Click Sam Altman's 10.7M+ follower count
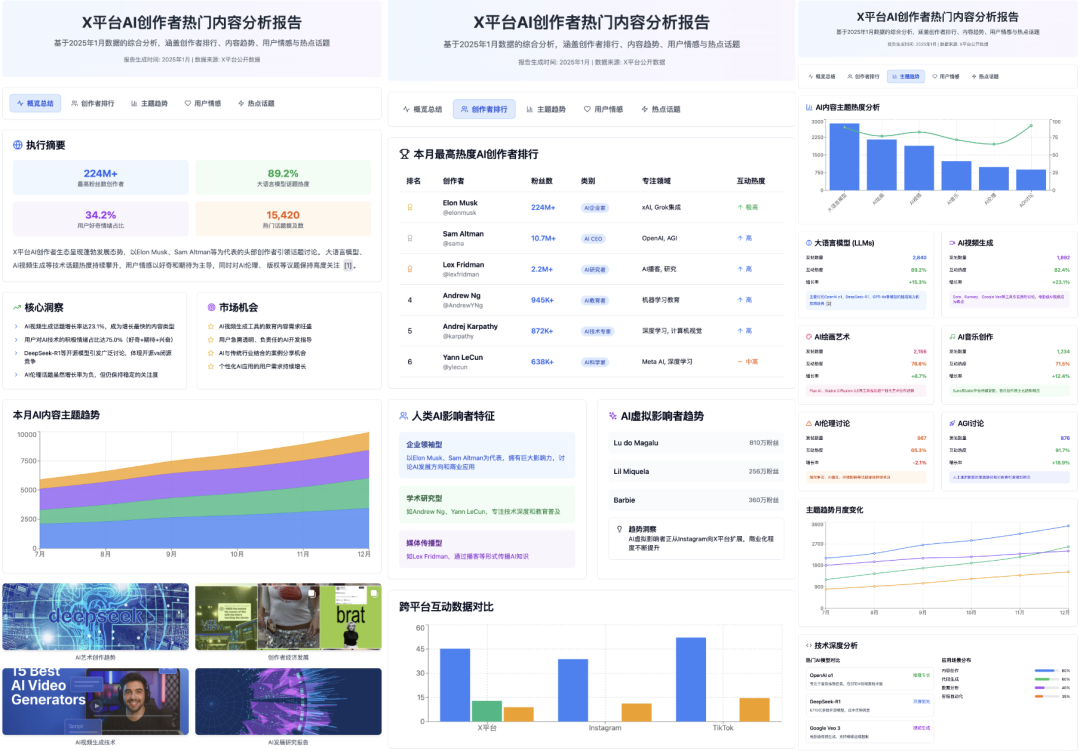The height and width of the screenshot is (751, 1080). [x=543, y=238]
